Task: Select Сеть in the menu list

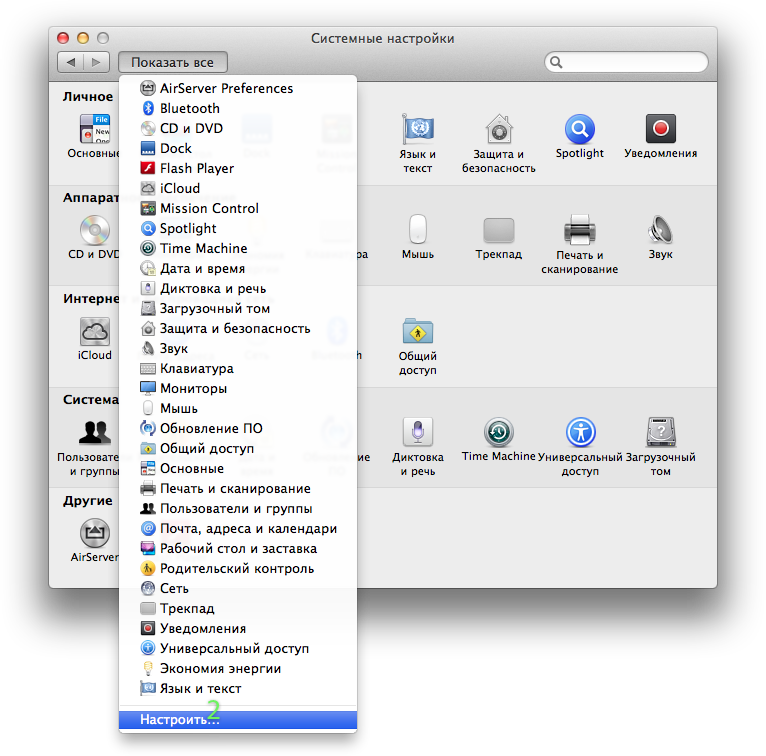Action: [x=238, y=589]
